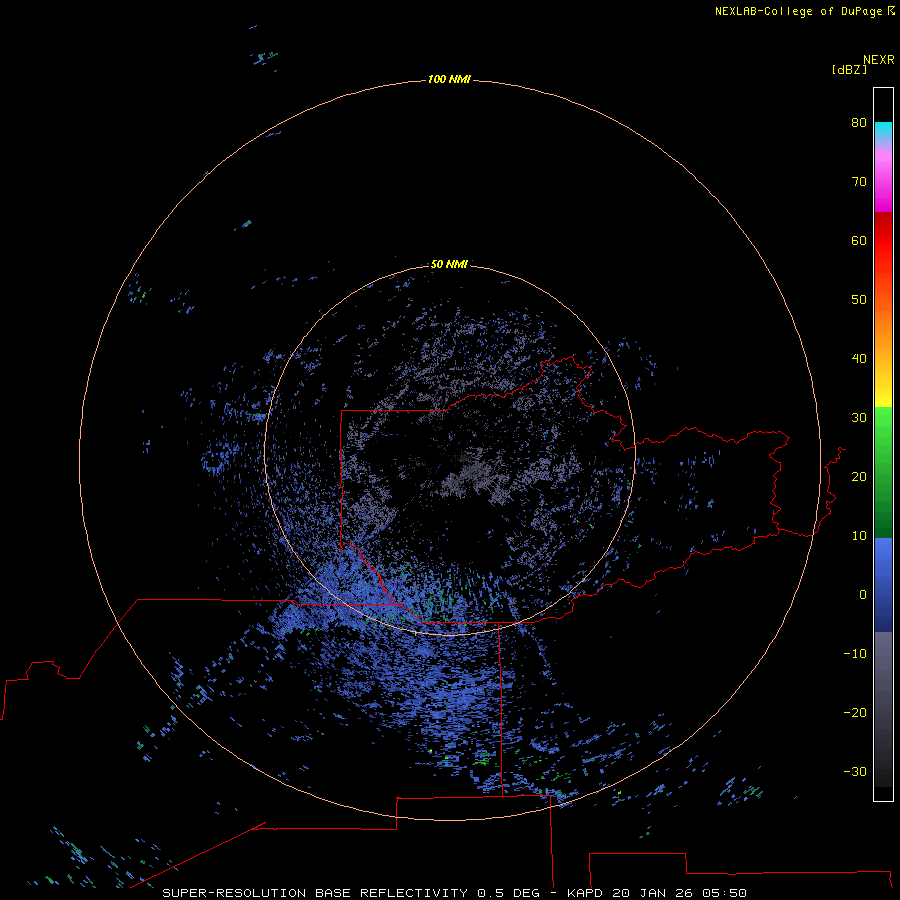Click the 30 dBZ scale value
Viewport: 900px width, 900px height.
click(859, 417)
